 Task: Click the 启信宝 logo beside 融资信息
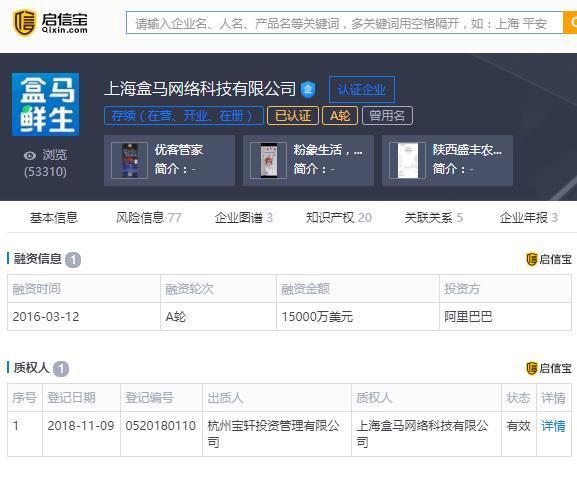click(549, 259)
